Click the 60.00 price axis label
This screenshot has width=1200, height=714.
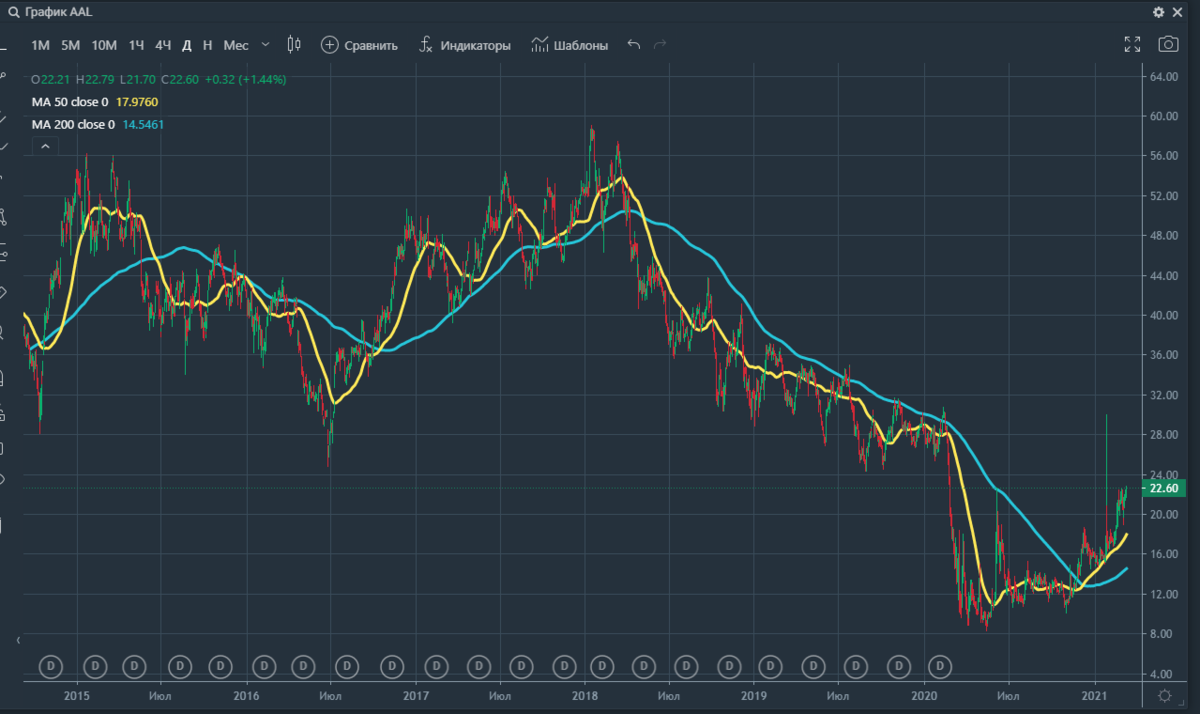1166,116
